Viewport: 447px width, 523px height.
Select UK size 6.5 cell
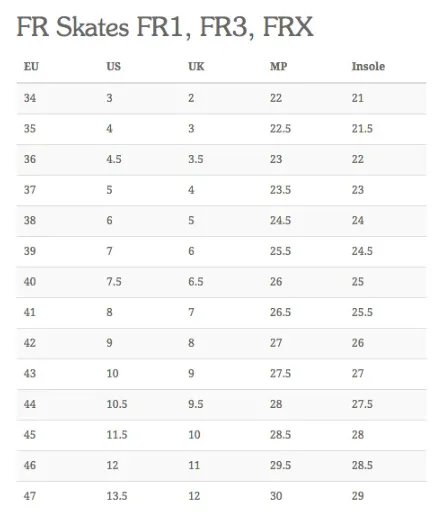[x=196, y=282]
